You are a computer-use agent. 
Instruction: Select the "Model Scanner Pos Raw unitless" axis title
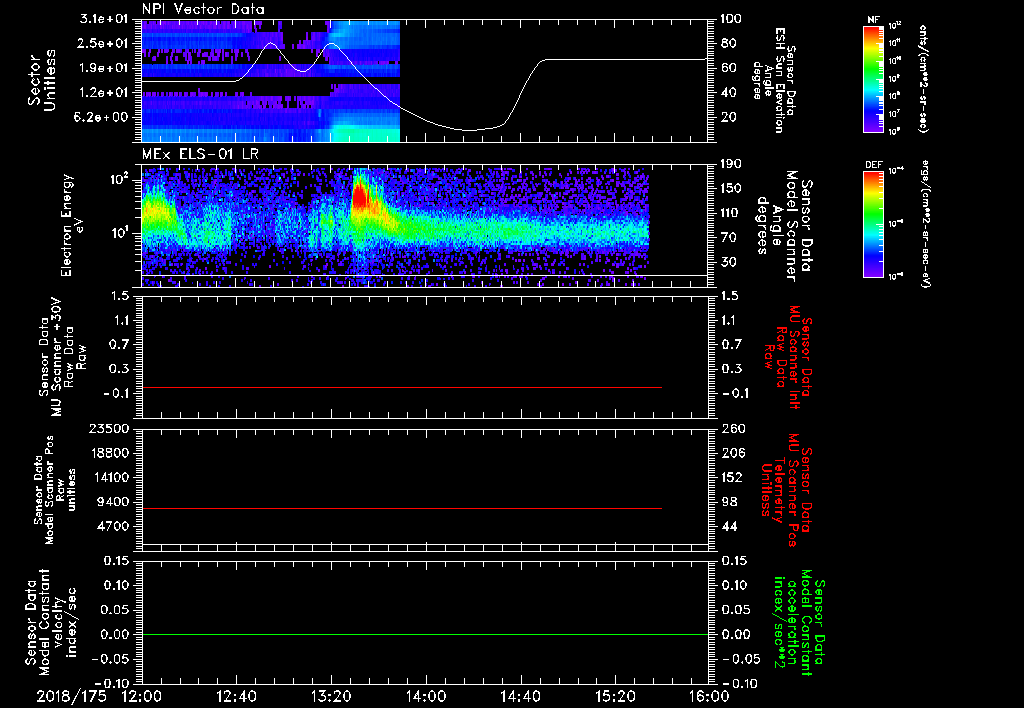pos(55,490)
